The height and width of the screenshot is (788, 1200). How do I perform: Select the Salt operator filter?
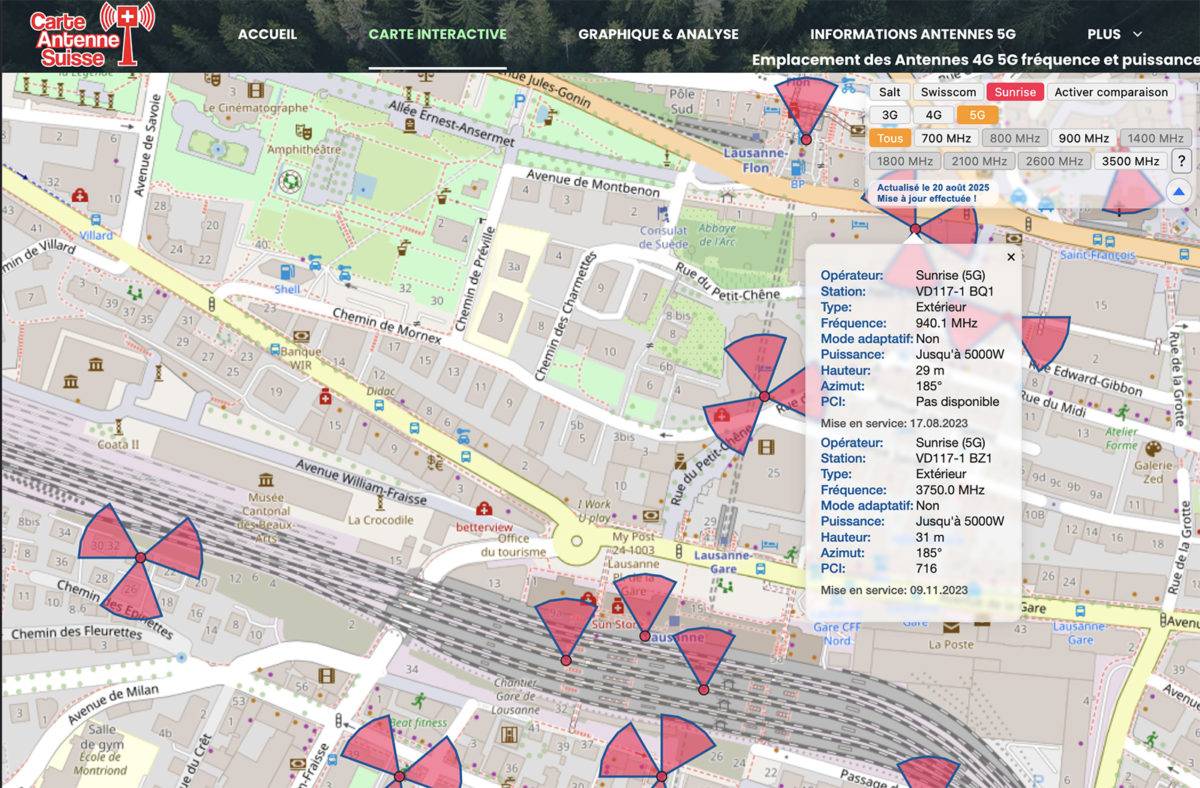point(890,92)
